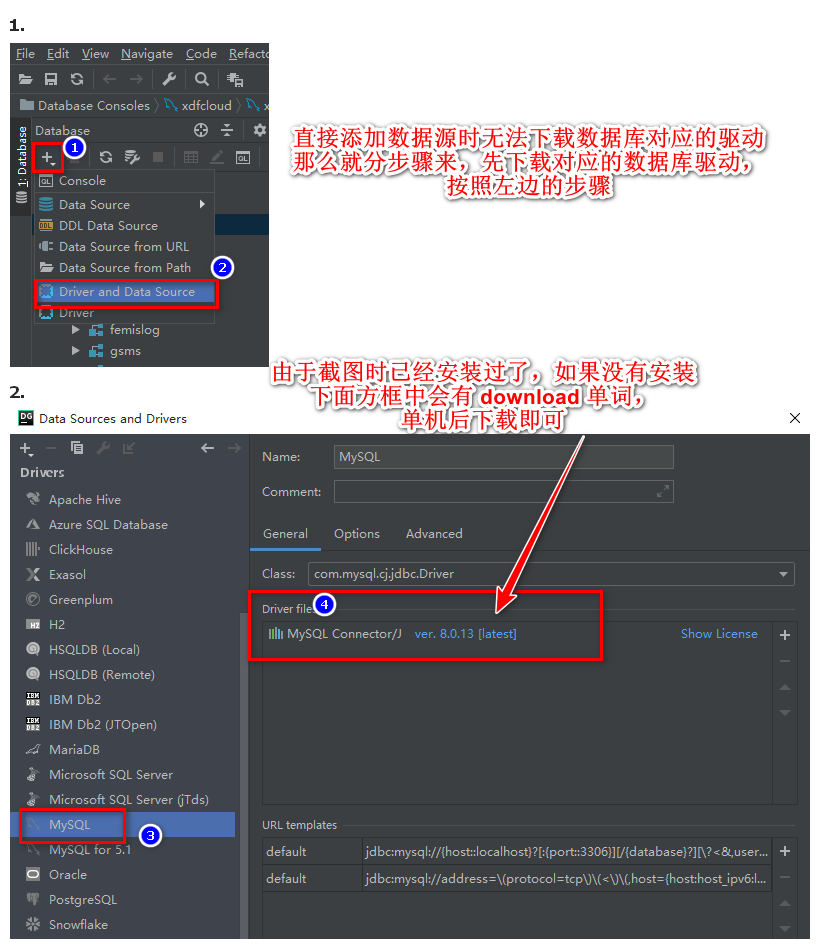Screen dimensions: 820x949
Task: Click the Open folder icon in main toolbar
Action: pos(25,79)
